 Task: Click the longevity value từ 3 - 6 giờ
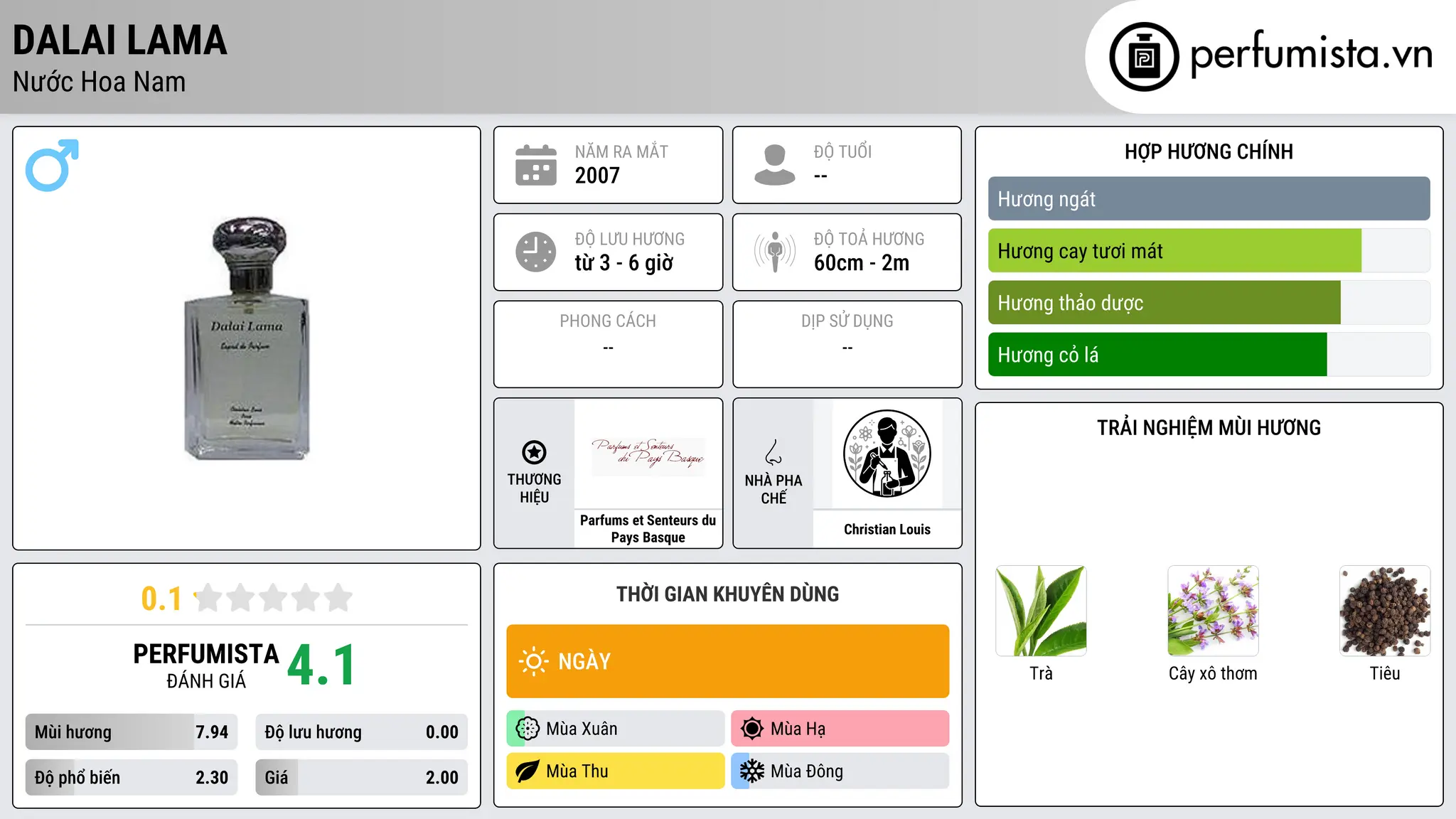pos(624,263)
